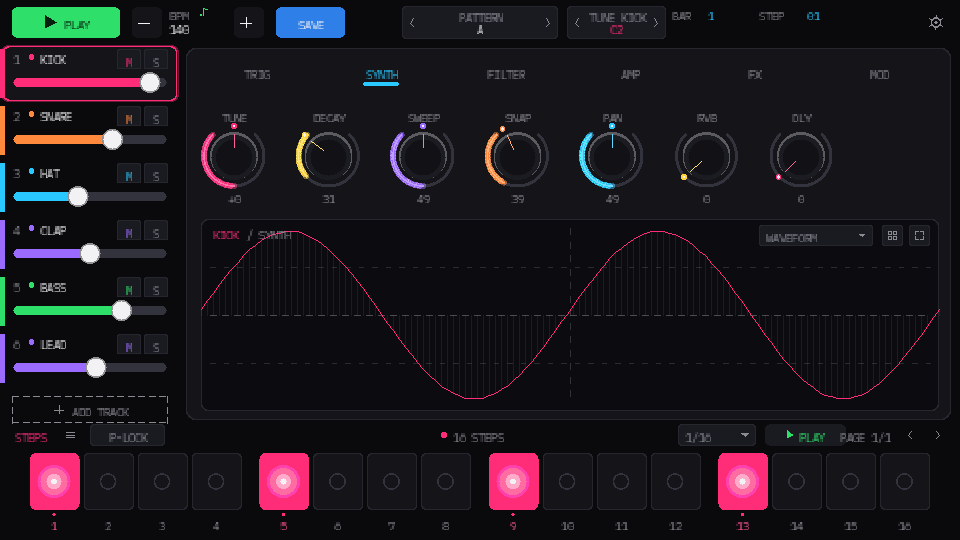Viewport: 960px width, 540px height.
Task: Go to next pattern arrow
Action: click(547, 23)
